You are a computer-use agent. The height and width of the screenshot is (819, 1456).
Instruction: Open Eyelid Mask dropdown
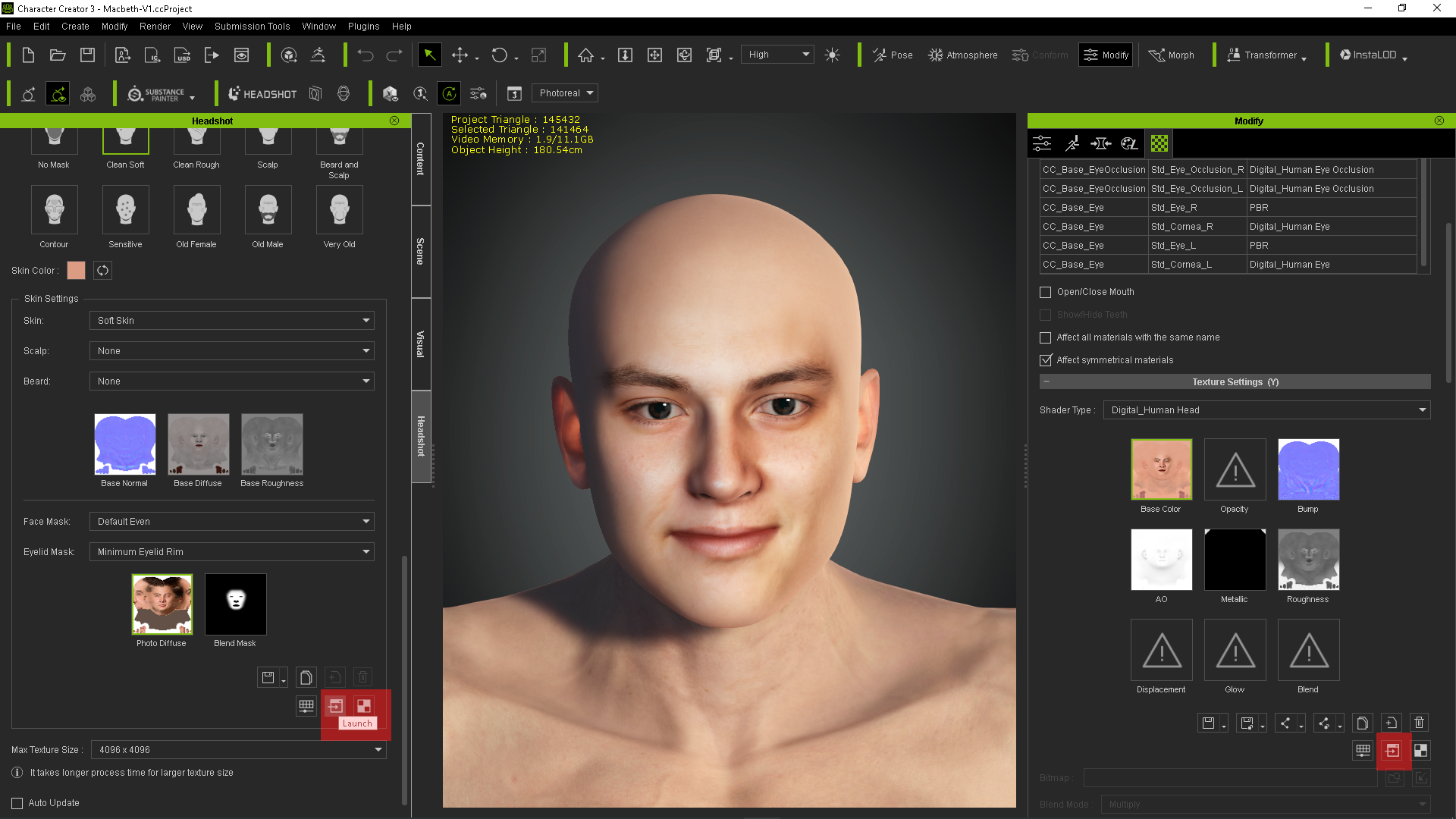tap(231, 551)
